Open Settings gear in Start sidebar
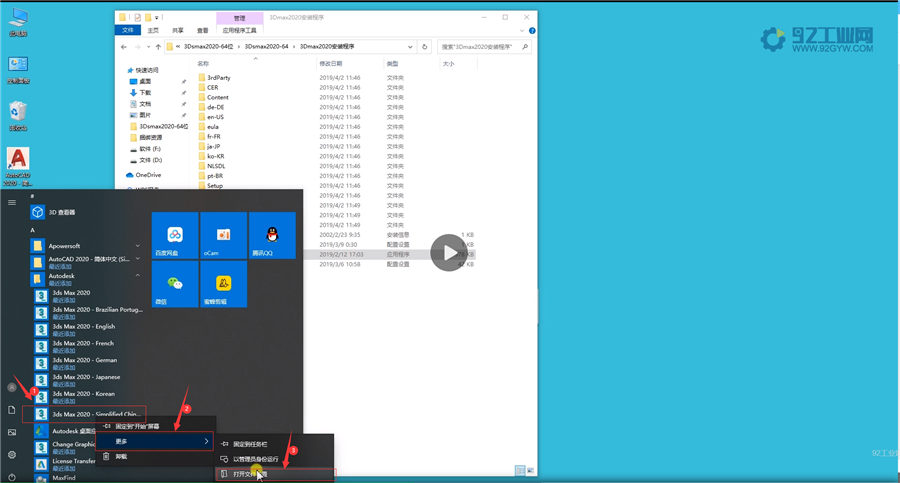The image size is (900, 483). click(x=11, y=455)
